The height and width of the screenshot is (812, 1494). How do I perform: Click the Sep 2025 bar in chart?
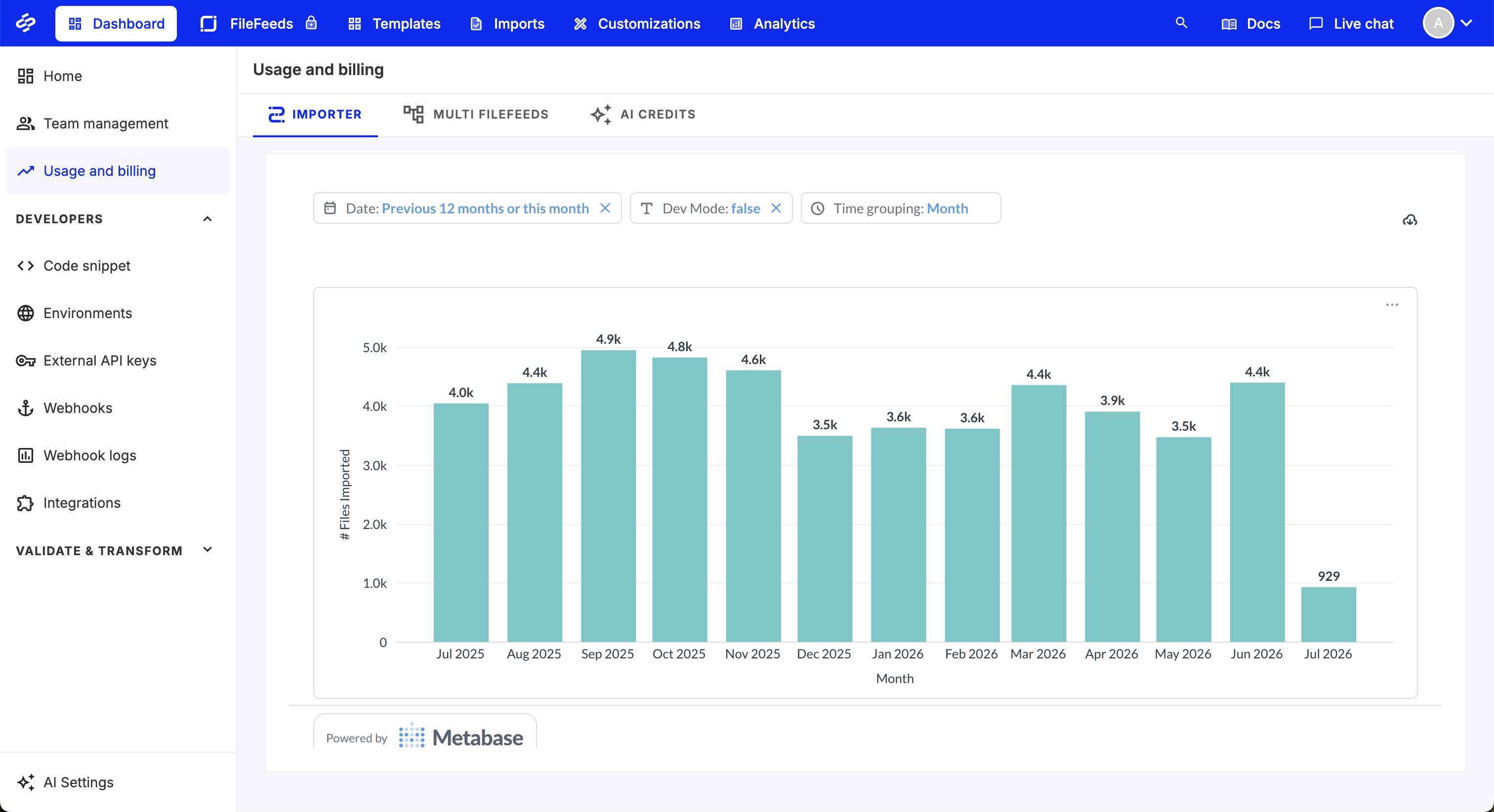(x=608, y=496)
